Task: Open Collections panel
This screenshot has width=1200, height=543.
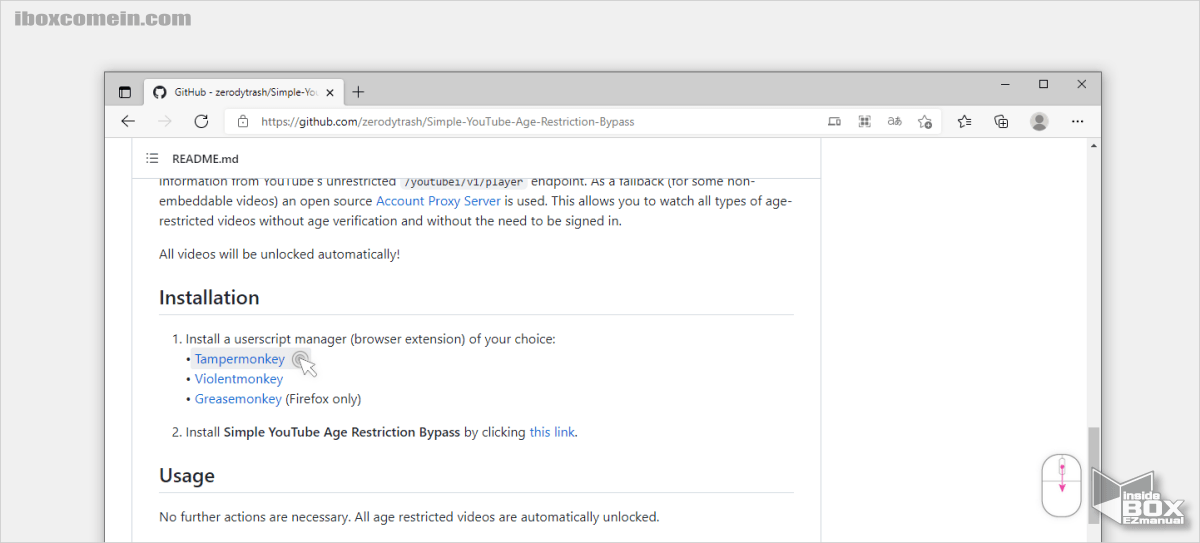Action: (x=1001, y=122)
